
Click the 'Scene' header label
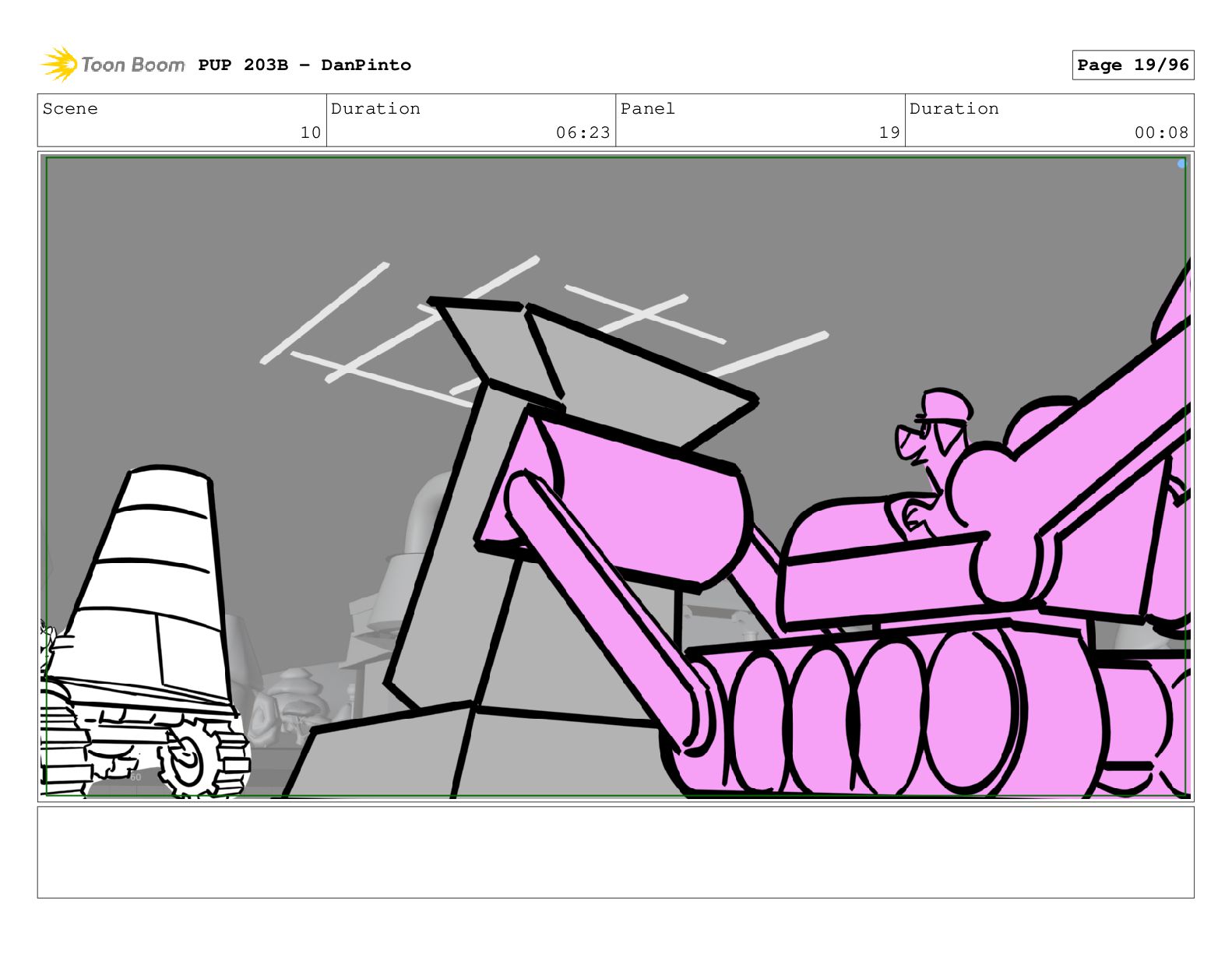coord(70,109)
